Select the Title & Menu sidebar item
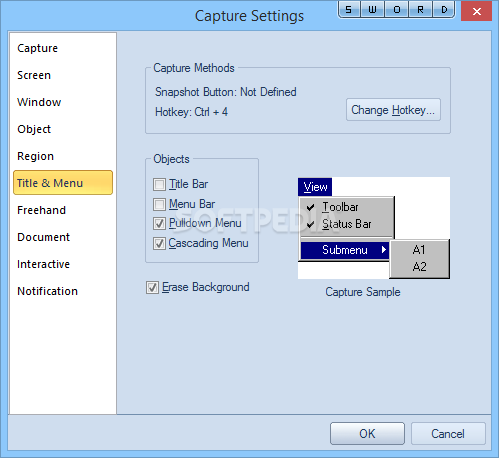Viewport: 499px width, 458px height. [63, 183]
